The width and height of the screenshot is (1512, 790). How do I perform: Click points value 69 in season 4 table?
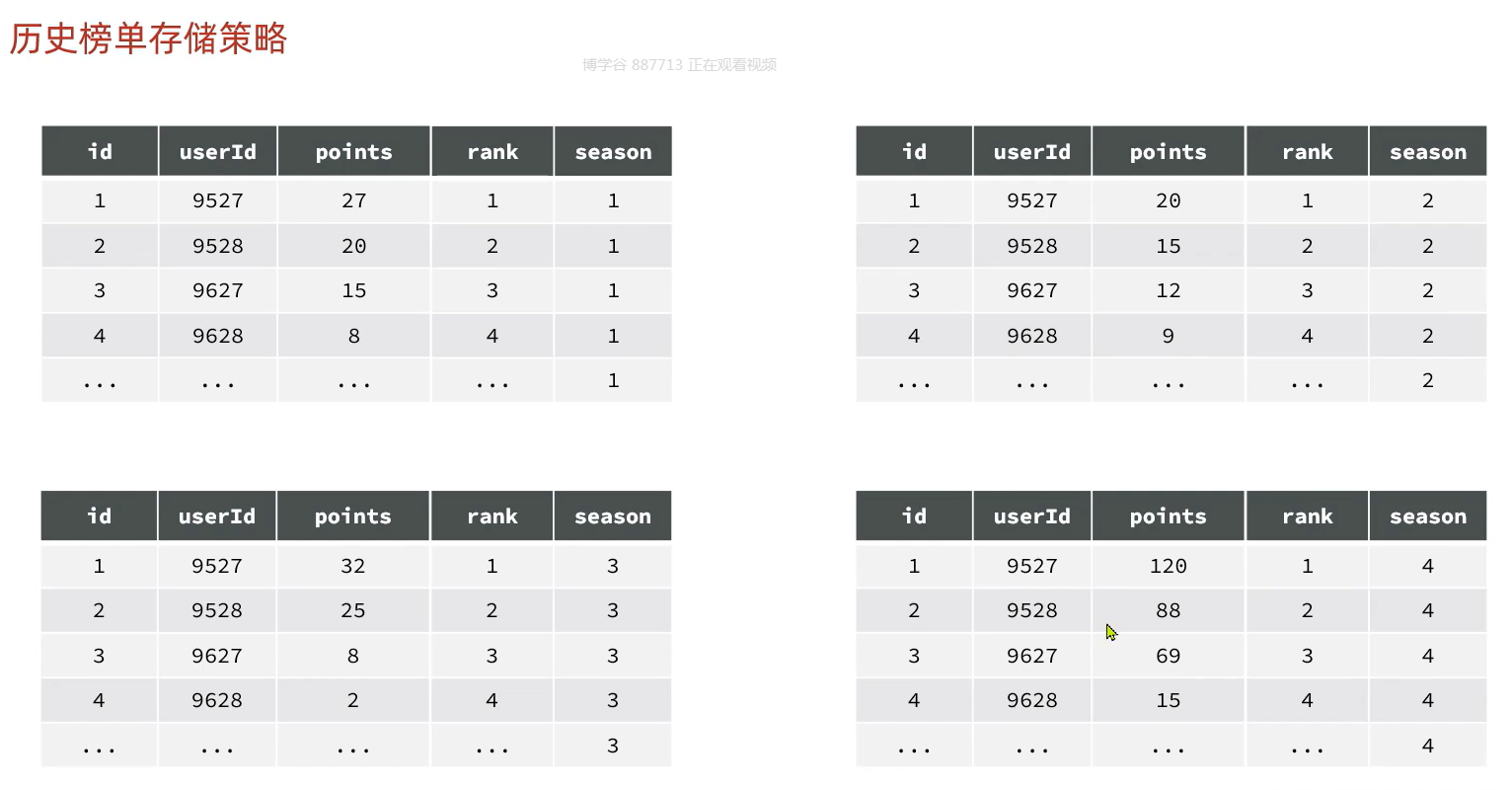tap(1169, 656)
